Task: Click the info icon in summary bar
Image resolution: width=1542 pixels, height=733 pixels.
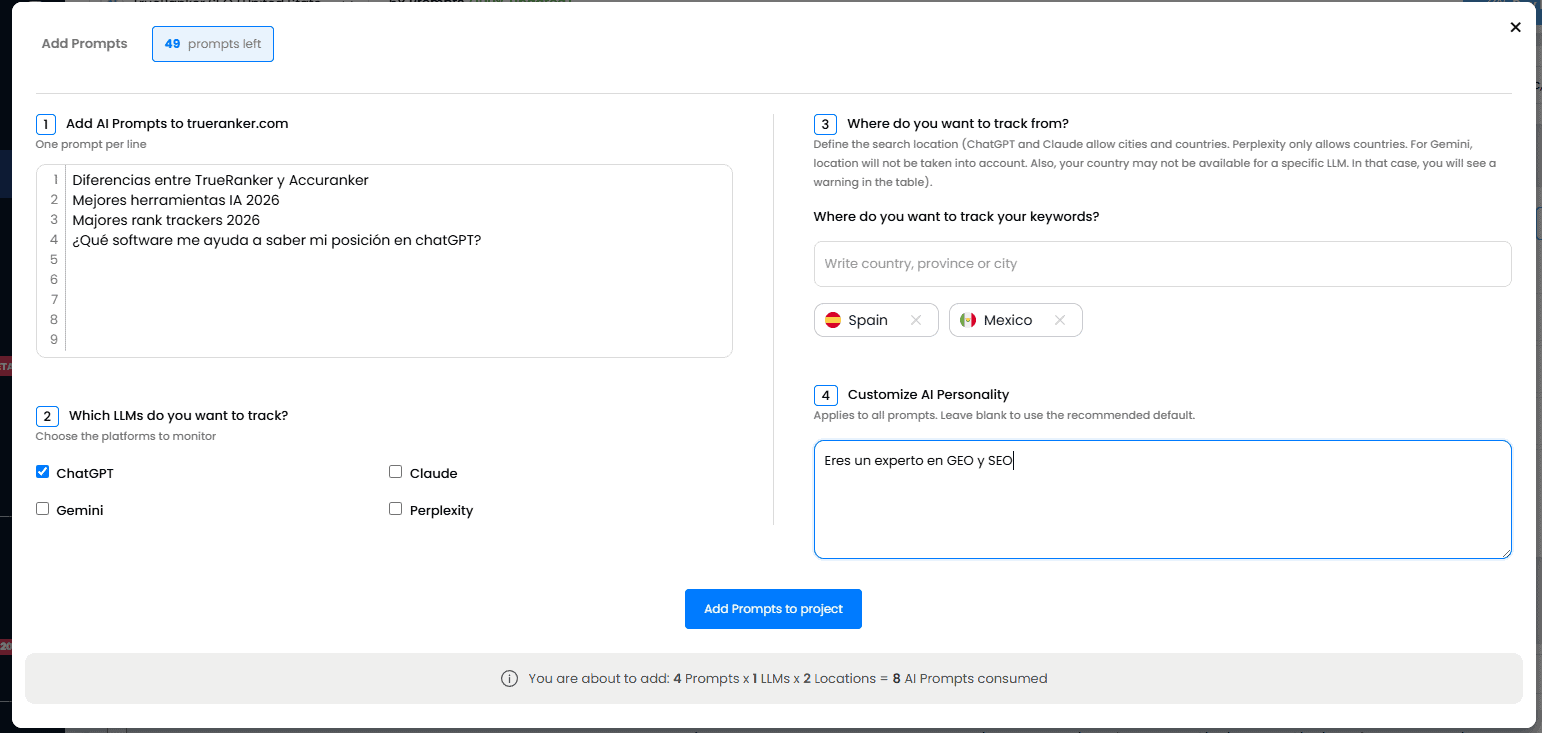Action: [x=509, y=679]
